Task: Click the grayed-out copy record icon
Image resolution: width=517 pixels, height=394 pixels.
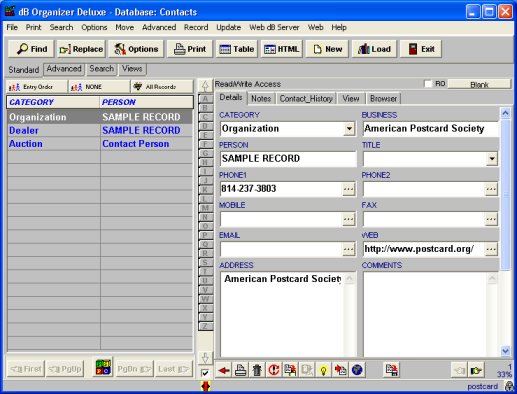Action: point(307,370)
